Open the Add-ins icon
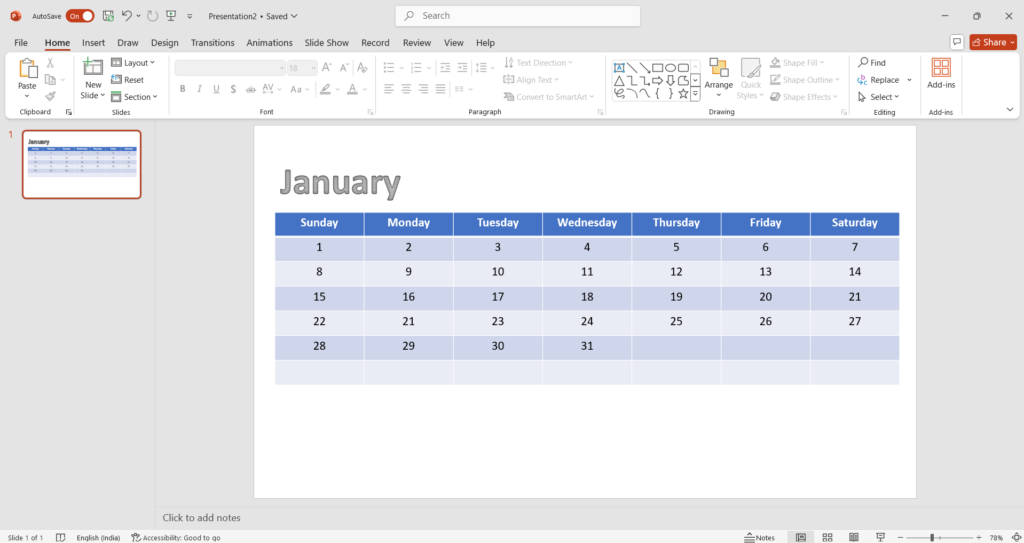This screenshot has height=543, width=1024. pos(941,68)
